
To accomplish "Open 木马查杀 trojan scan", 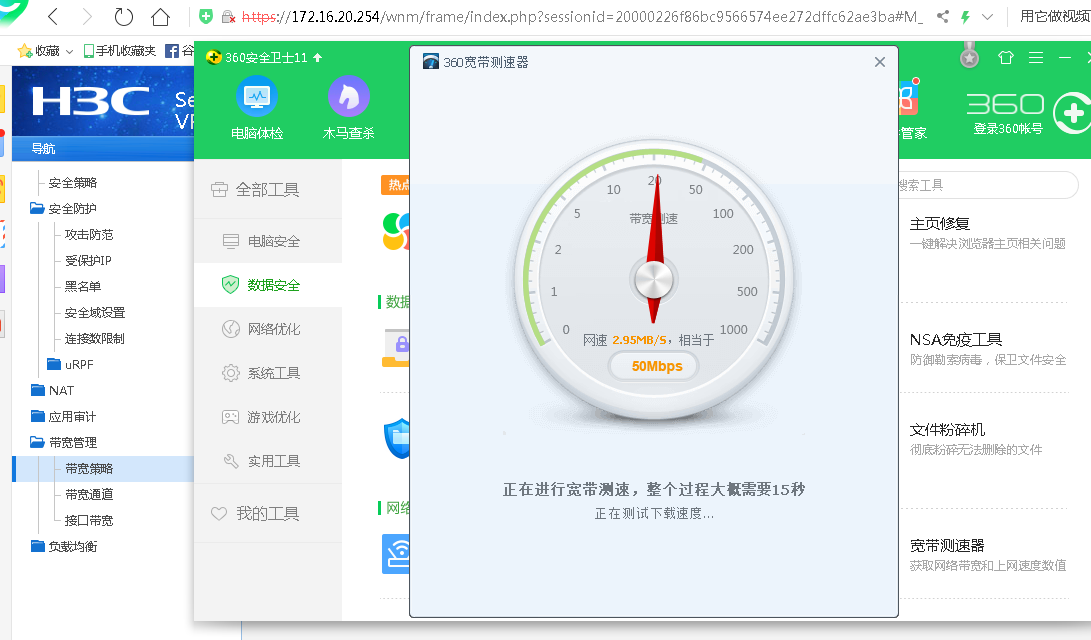I will click(349, 108).
